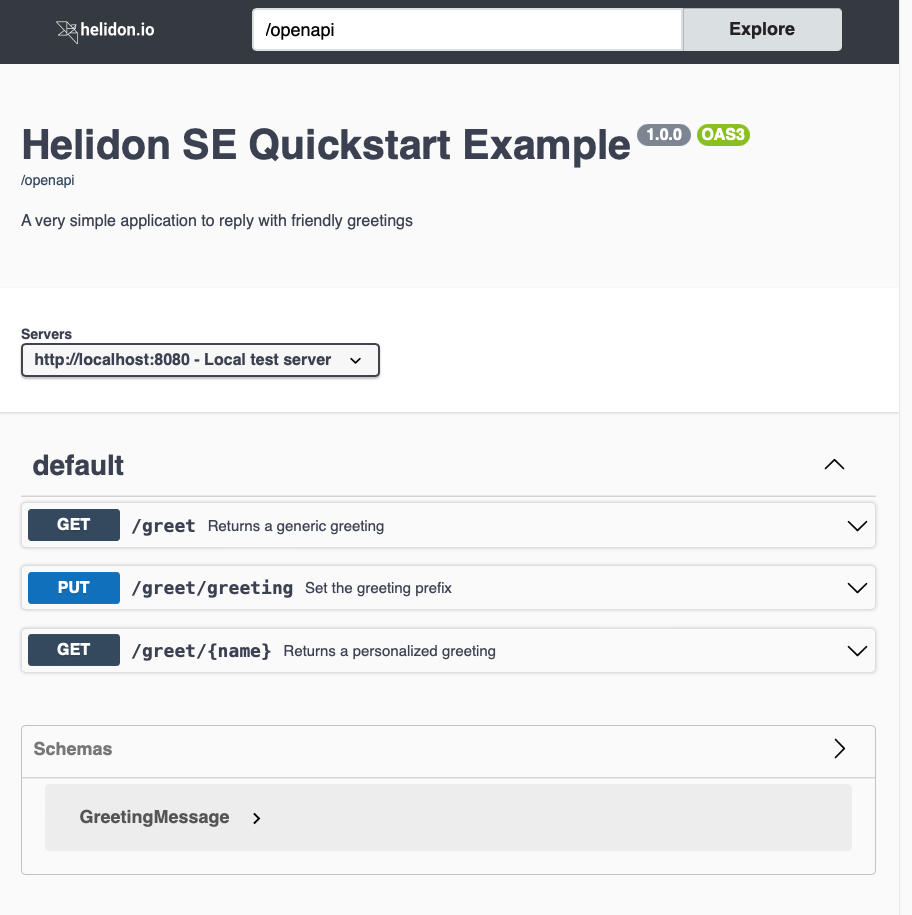912x915 pixels.
Task: Open the Servers dropdown
Action: tap(200, 359)
